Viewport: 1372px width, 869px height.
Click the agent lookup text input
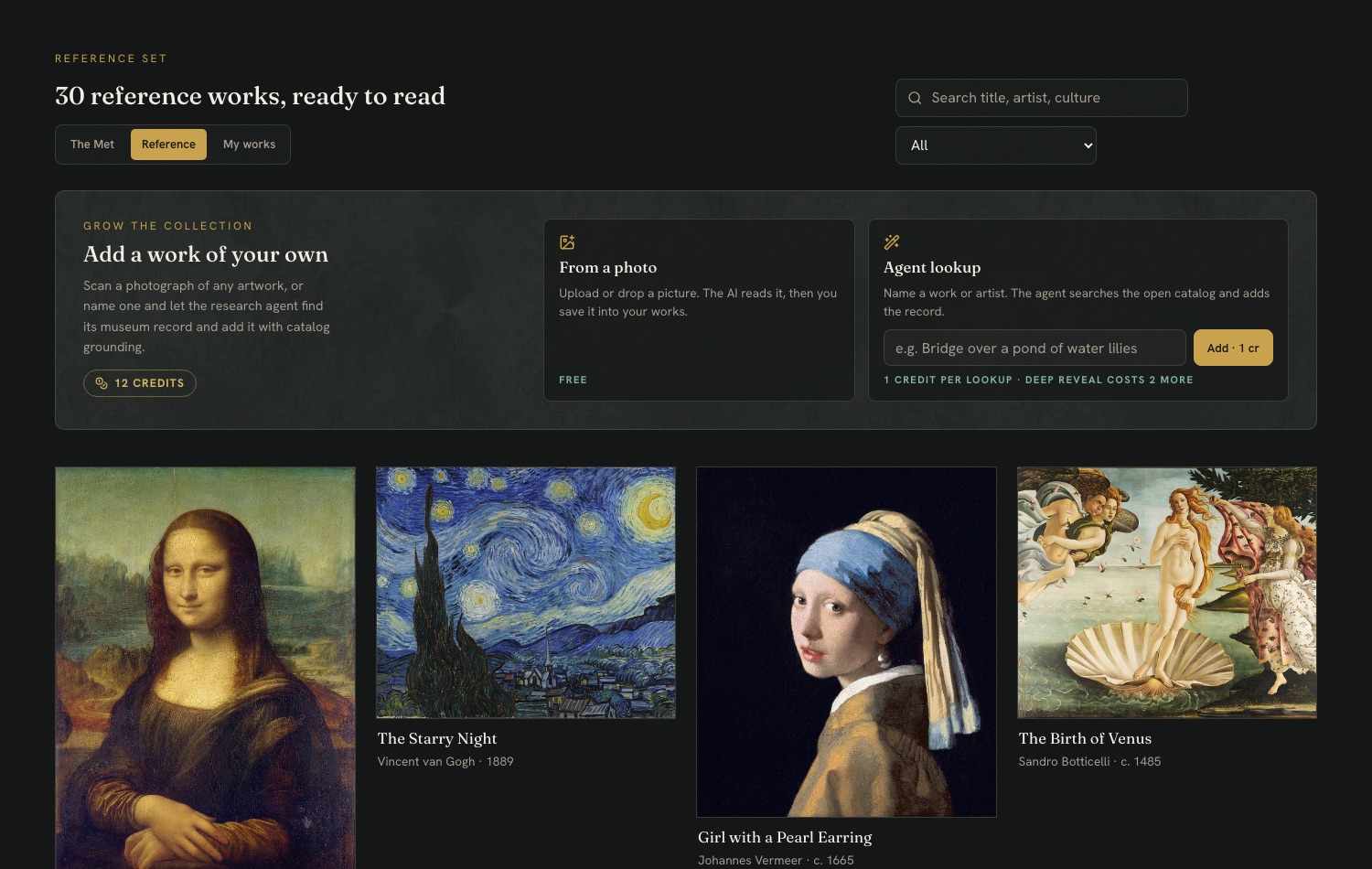[1034, 348]
